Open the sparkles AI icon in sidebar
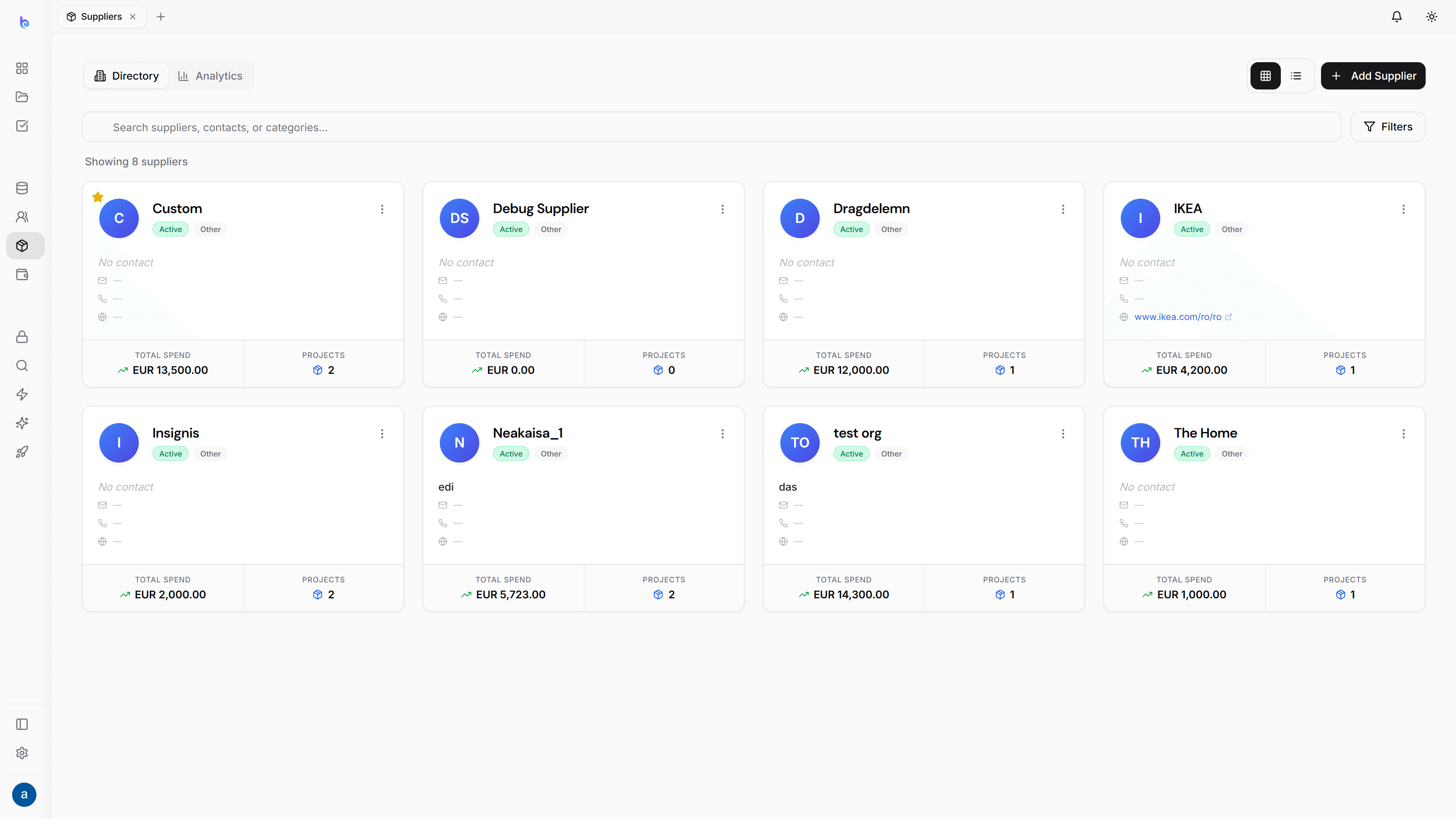This screenshot has width=1456, height=819. [22, 424]
